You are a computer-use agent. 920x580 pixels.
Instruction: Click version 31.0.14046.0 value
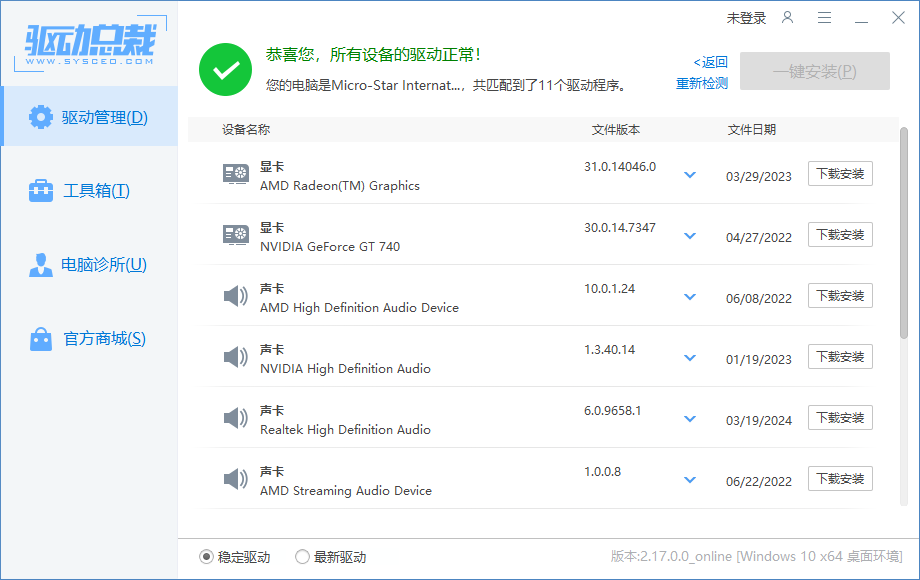620,167
